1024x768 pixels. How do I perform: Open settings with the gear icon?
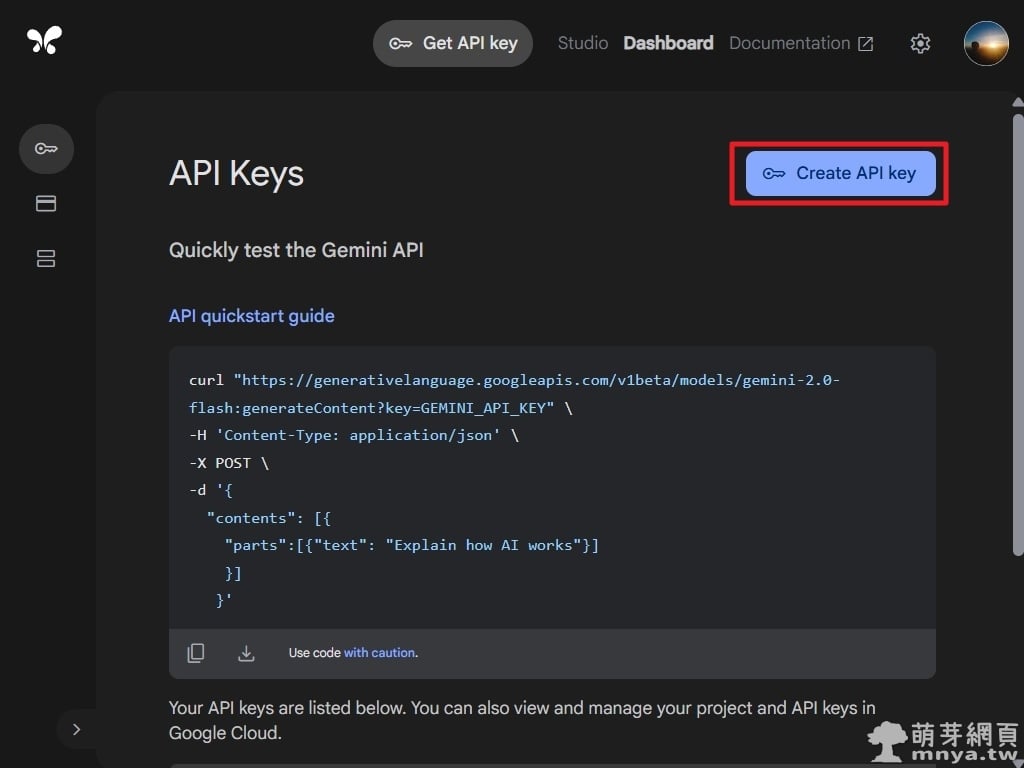(920, 43)
